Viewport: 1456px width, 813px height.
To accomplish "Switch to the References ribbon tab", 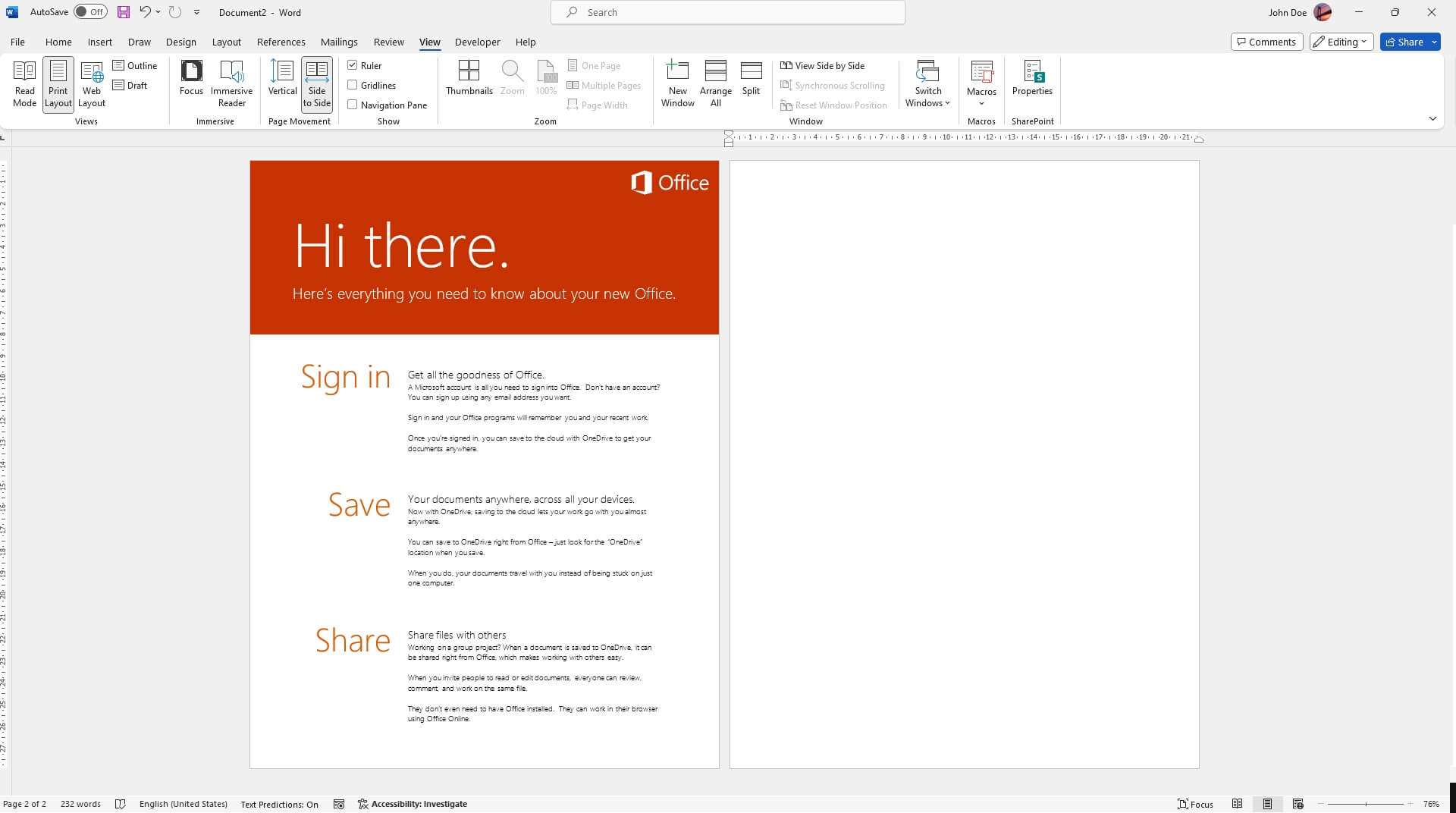I will click(281, 42).
